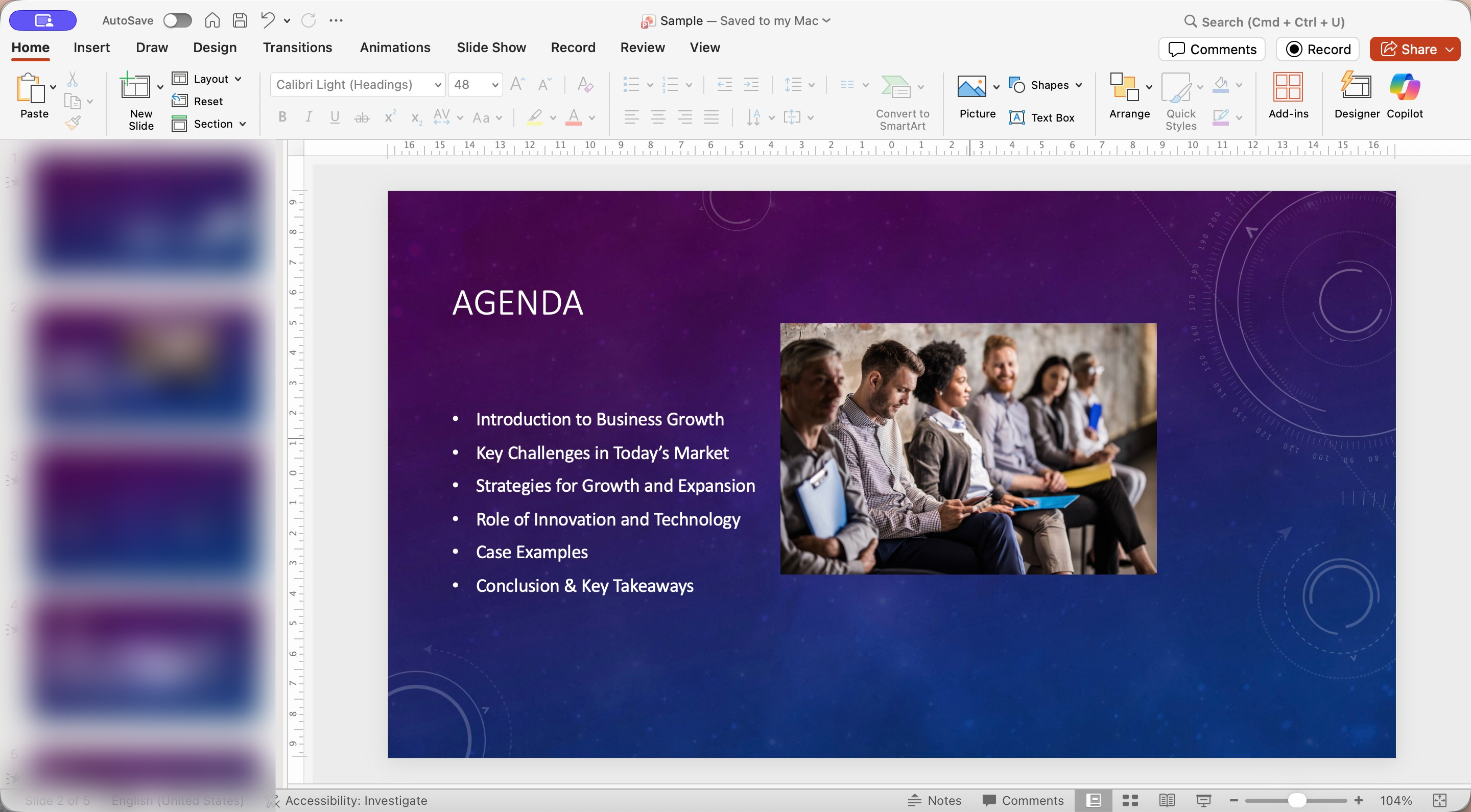Click the Format Painter brush icon

point(73,123)
